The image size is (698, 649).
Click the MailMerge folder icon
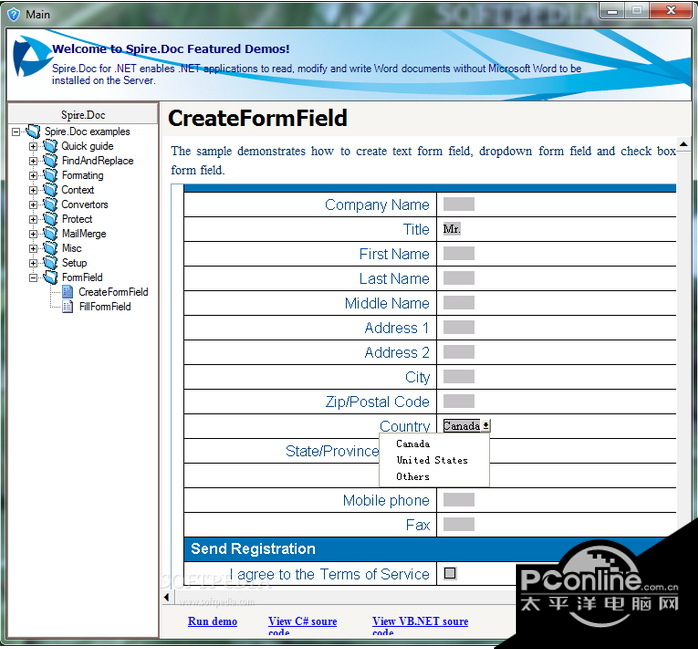tap(50, 234)
